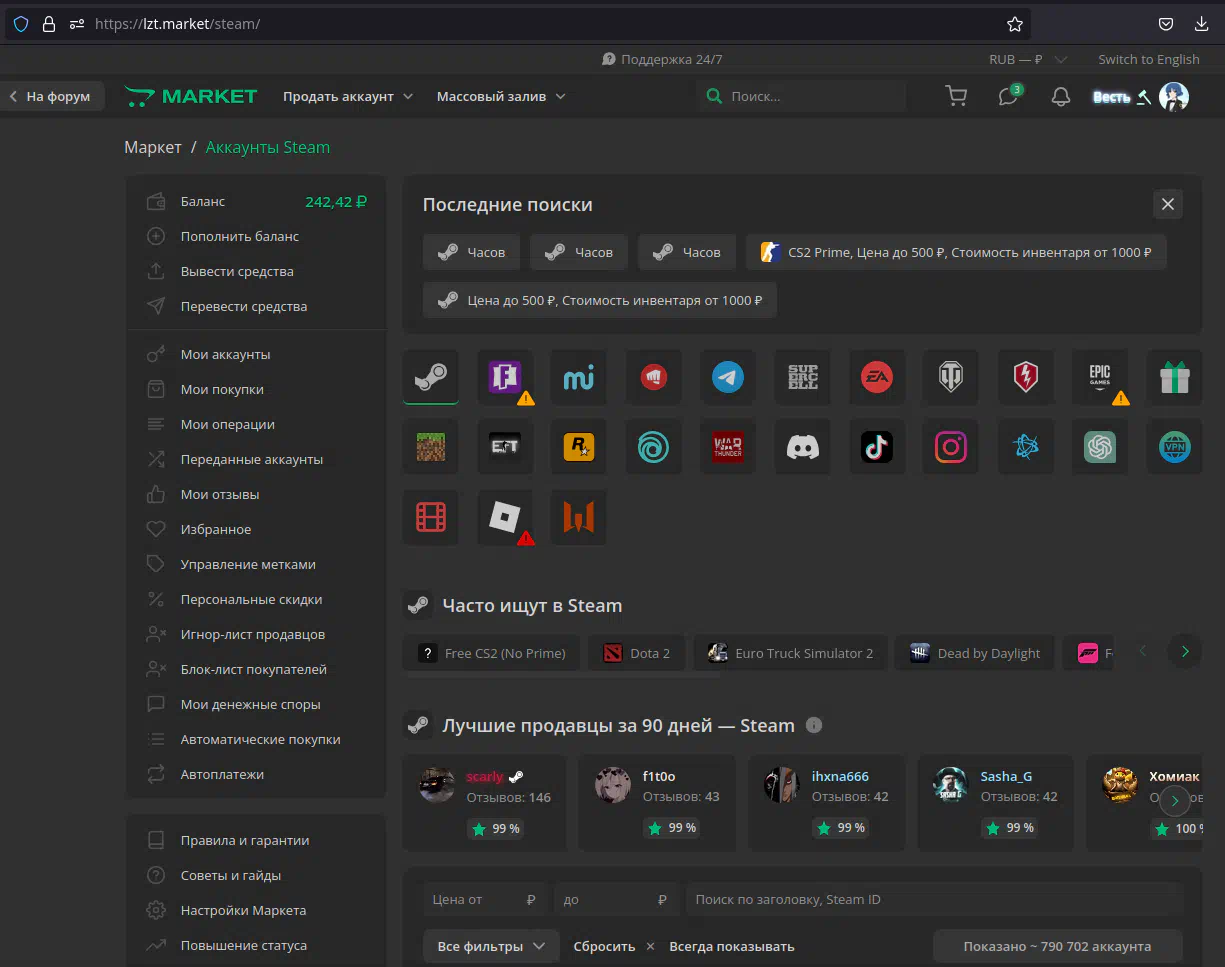The width and height of the screenshot is (1225, 967).
Task: Expand the Массовый залив dropdown
Action: [x=501, y=96]
